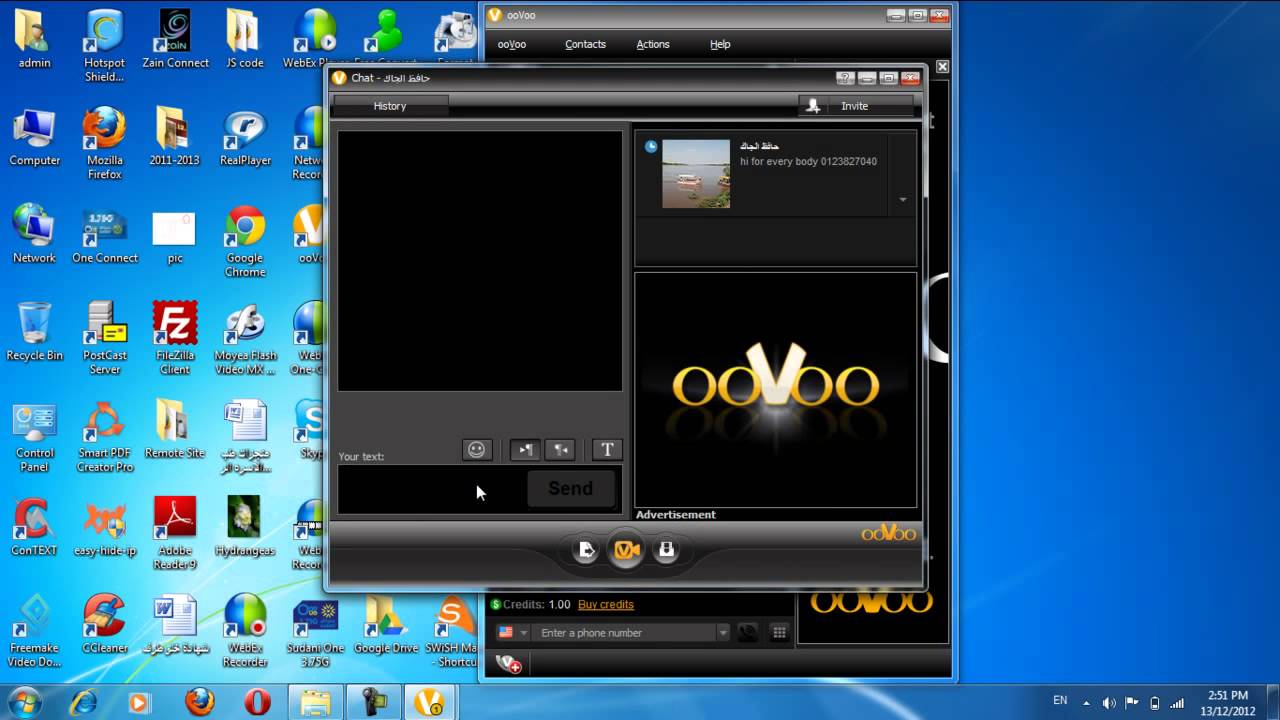Click the button right of the video call icon

point(667,550)
